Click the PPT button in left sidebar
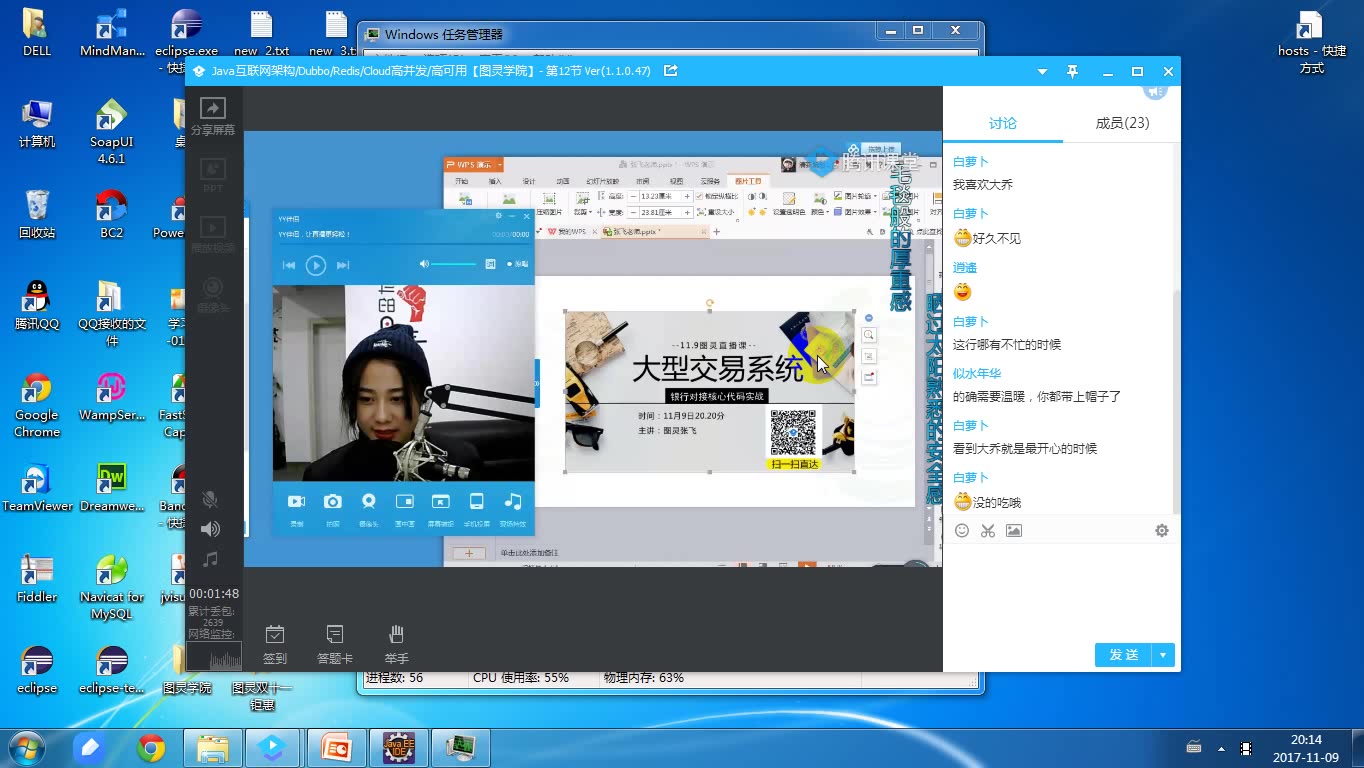 pyautogui.click(x=212, y=174)
